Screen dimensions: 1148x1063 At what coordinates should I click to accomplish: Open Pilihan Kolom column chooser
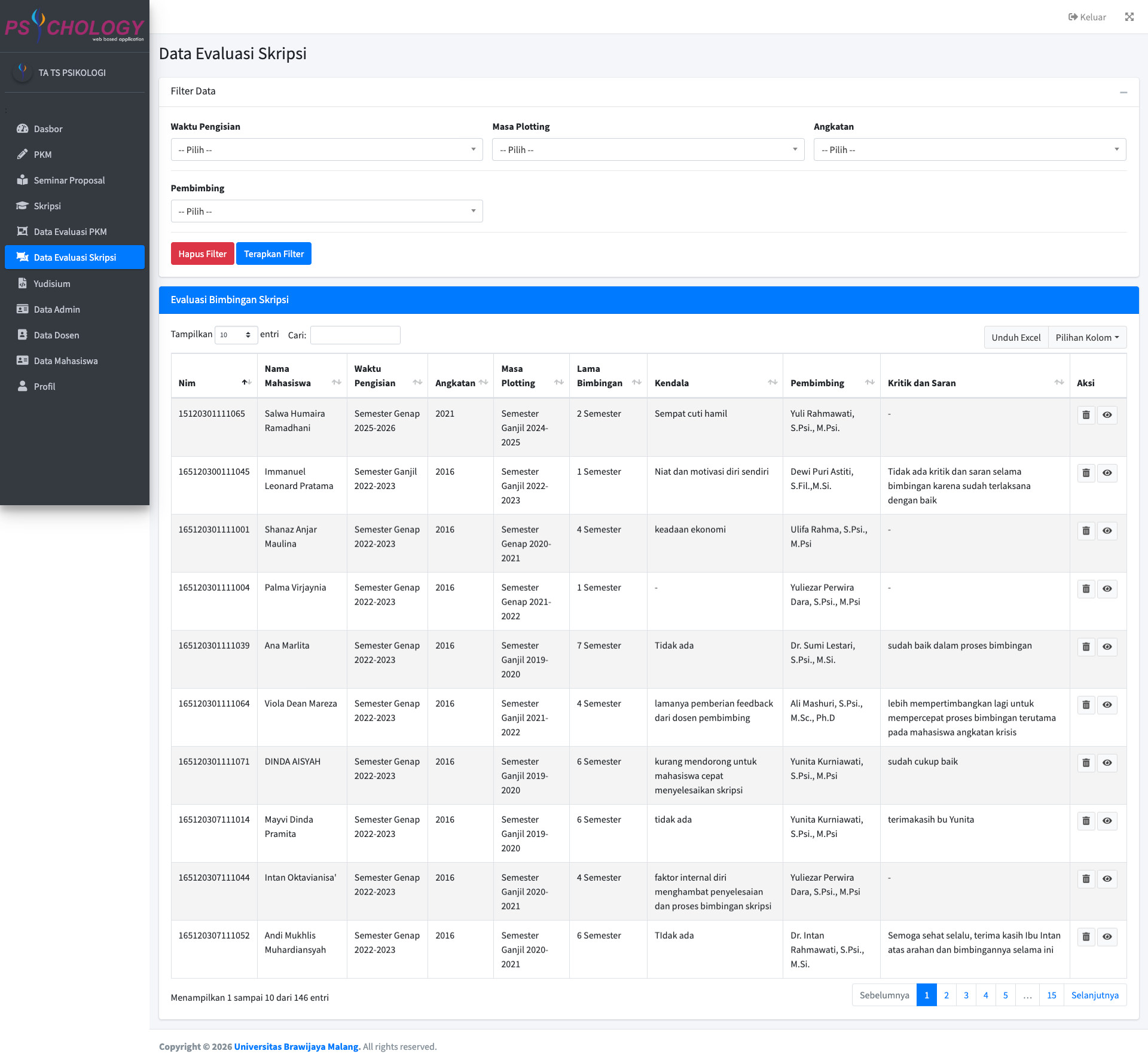(1086, 337)
